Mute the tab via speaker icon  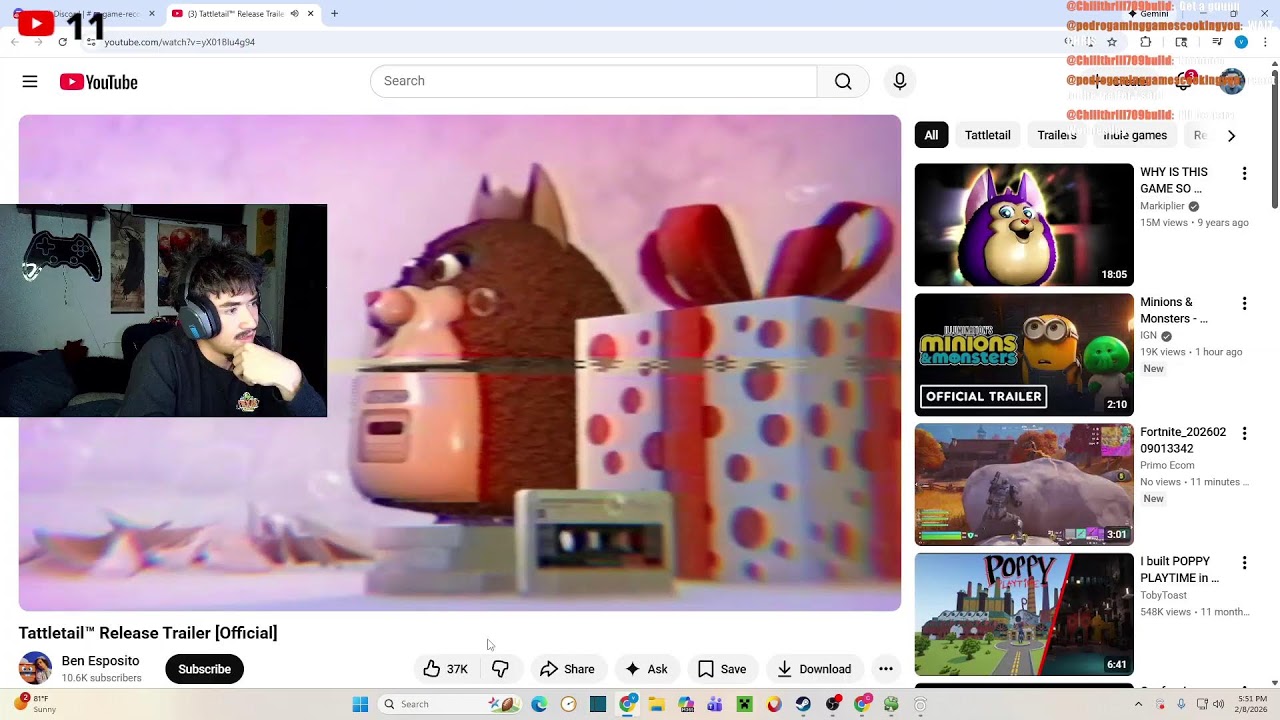click(x=294, y=14)
